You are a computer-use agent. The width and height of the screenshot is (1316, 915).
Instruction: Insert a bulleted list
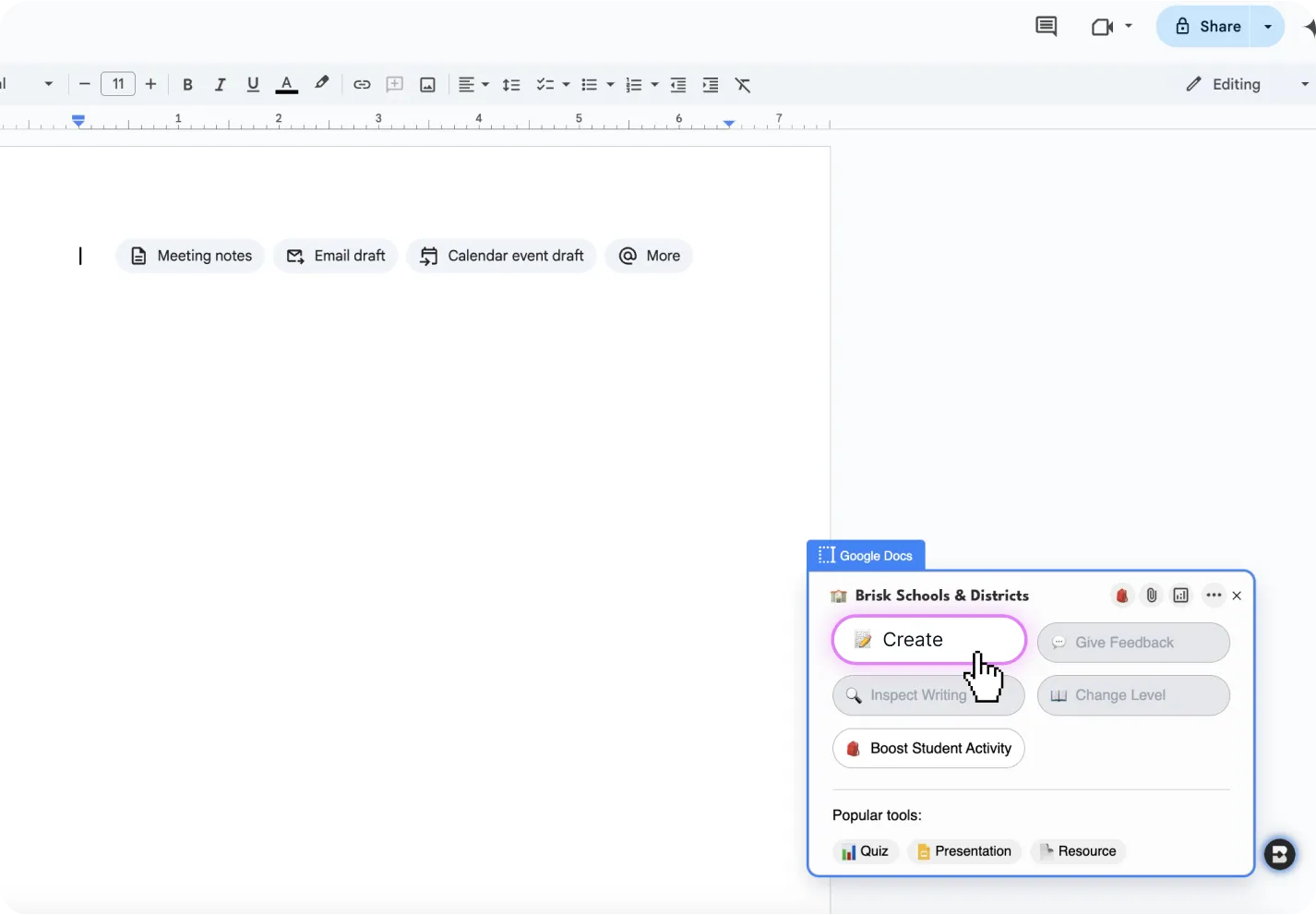click(x=589, y=85)
